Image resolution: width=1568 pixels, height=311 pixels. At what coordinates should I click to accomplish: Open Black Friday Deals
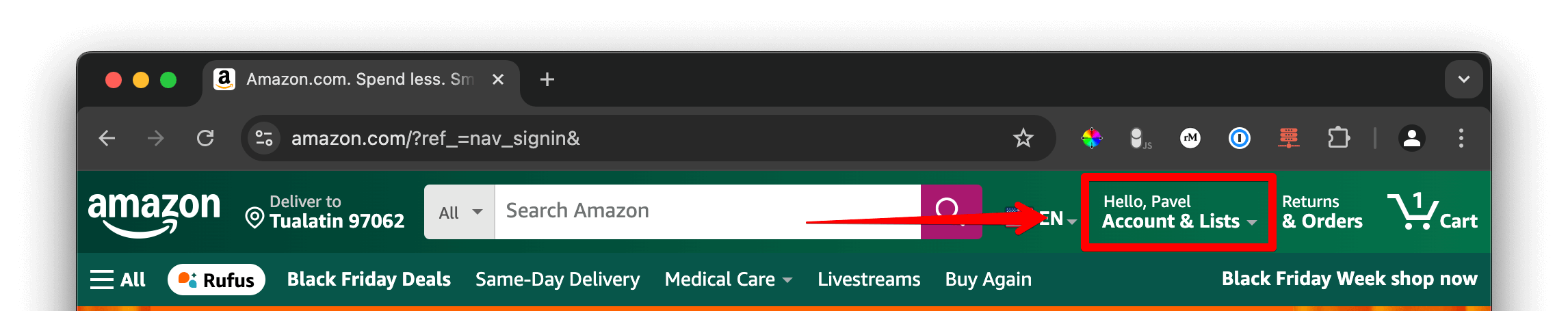[x=369, y=279]
